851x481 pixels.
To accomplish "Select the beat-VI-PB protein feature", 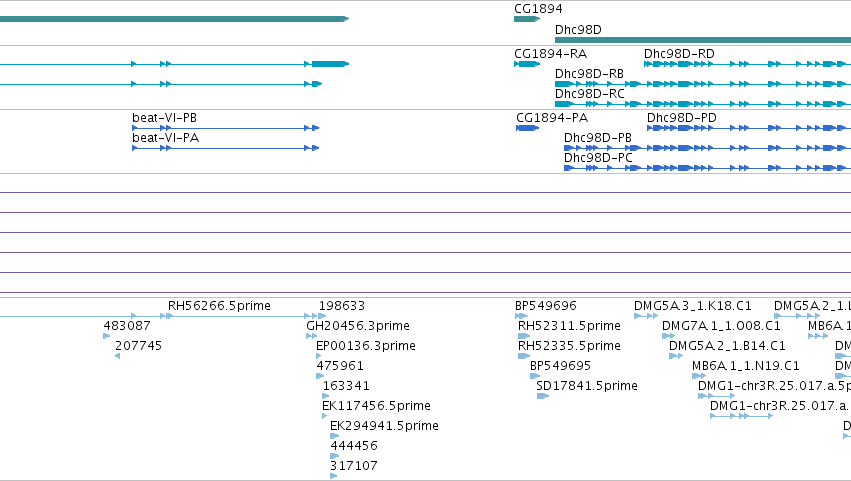I will [226, 128].
